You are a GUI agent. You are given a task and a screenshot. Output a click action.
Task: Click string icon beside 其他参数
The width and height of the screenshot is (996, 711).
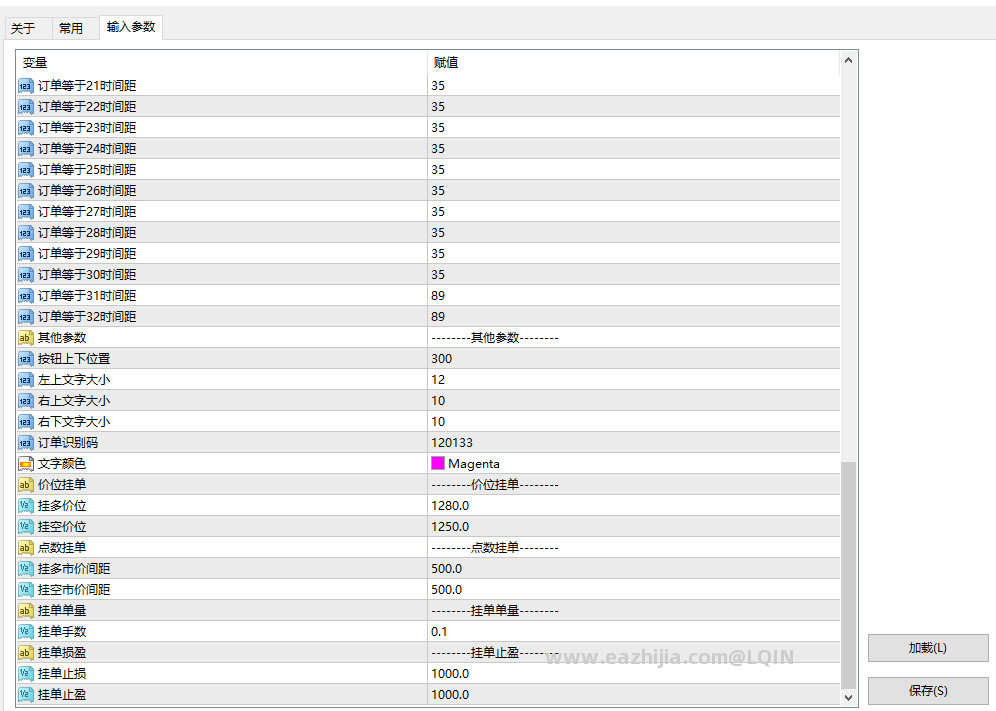pos(25,337)
